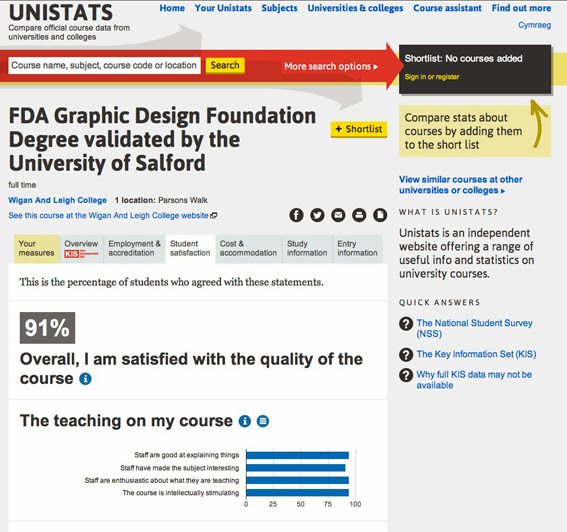The image size is (567, 532).
Task: Click the document icon beside the print icon
Action: click(380, 215)
